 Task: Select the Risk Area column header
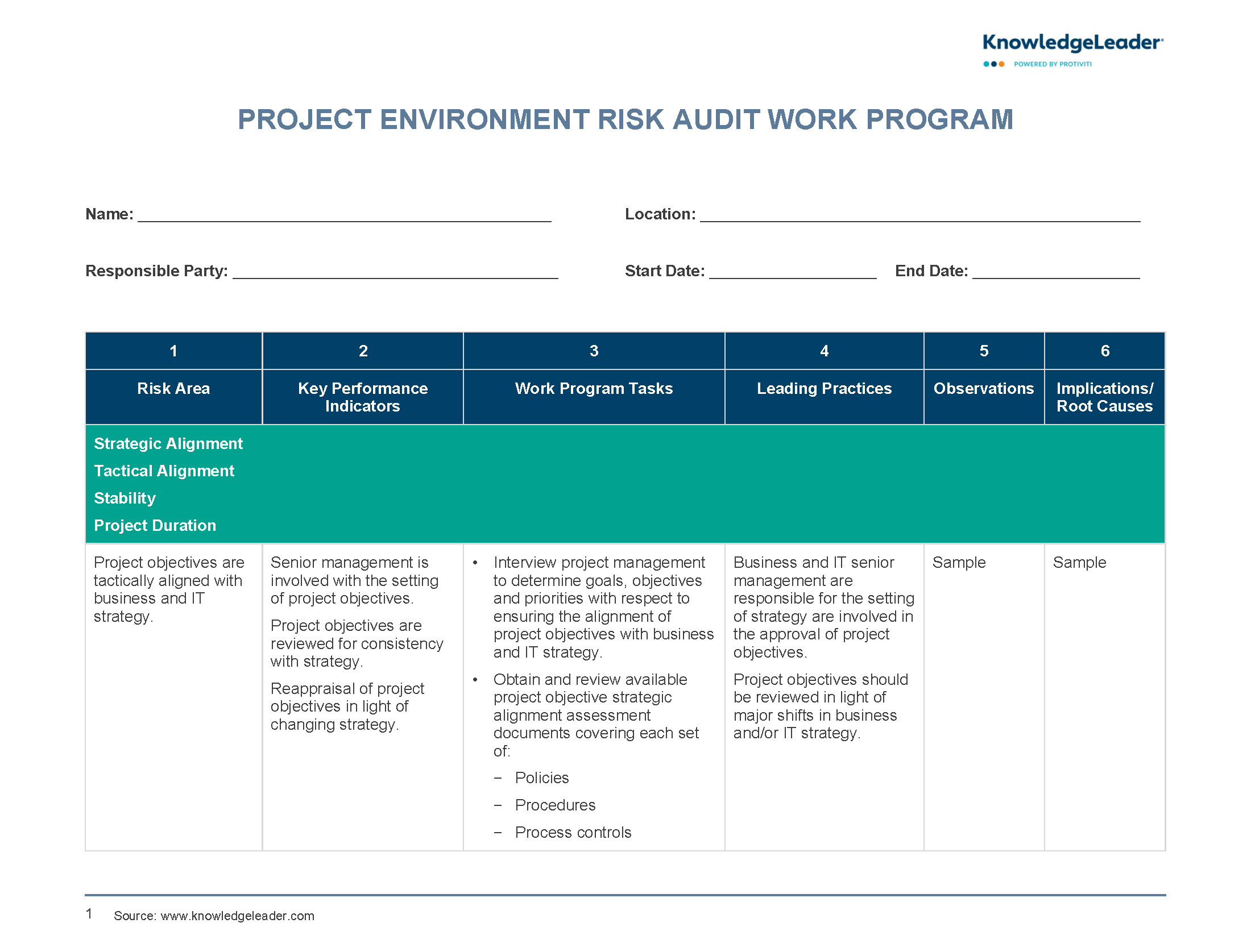click(173, 388)
